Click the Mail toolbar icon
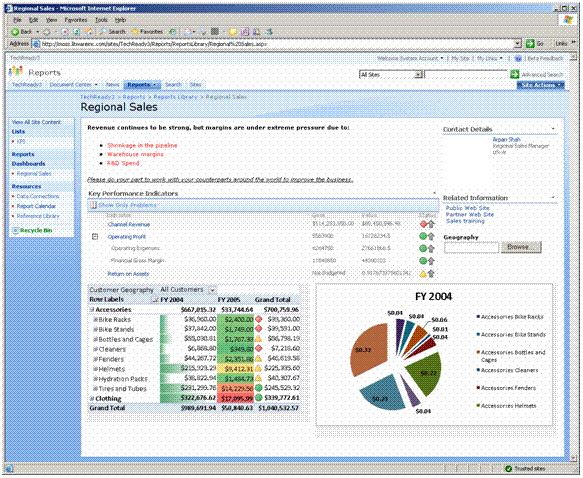The width and height of the screenshot is (583, 478). pos(188,32)
